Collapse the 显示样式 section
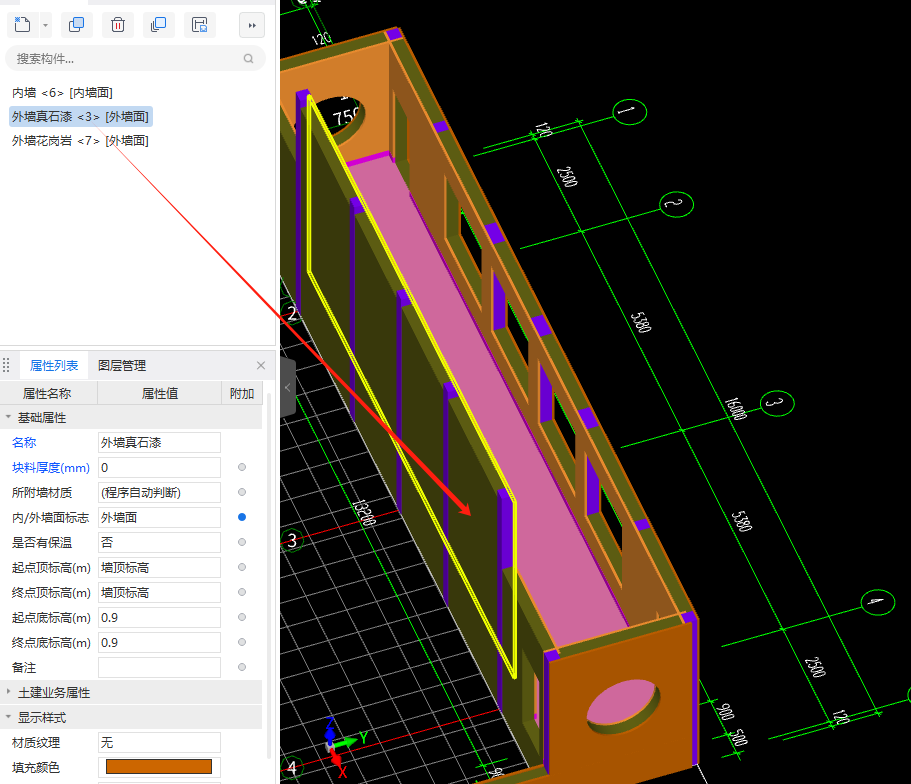The height and width of the screenshot is (784, 911). (8, 717)
